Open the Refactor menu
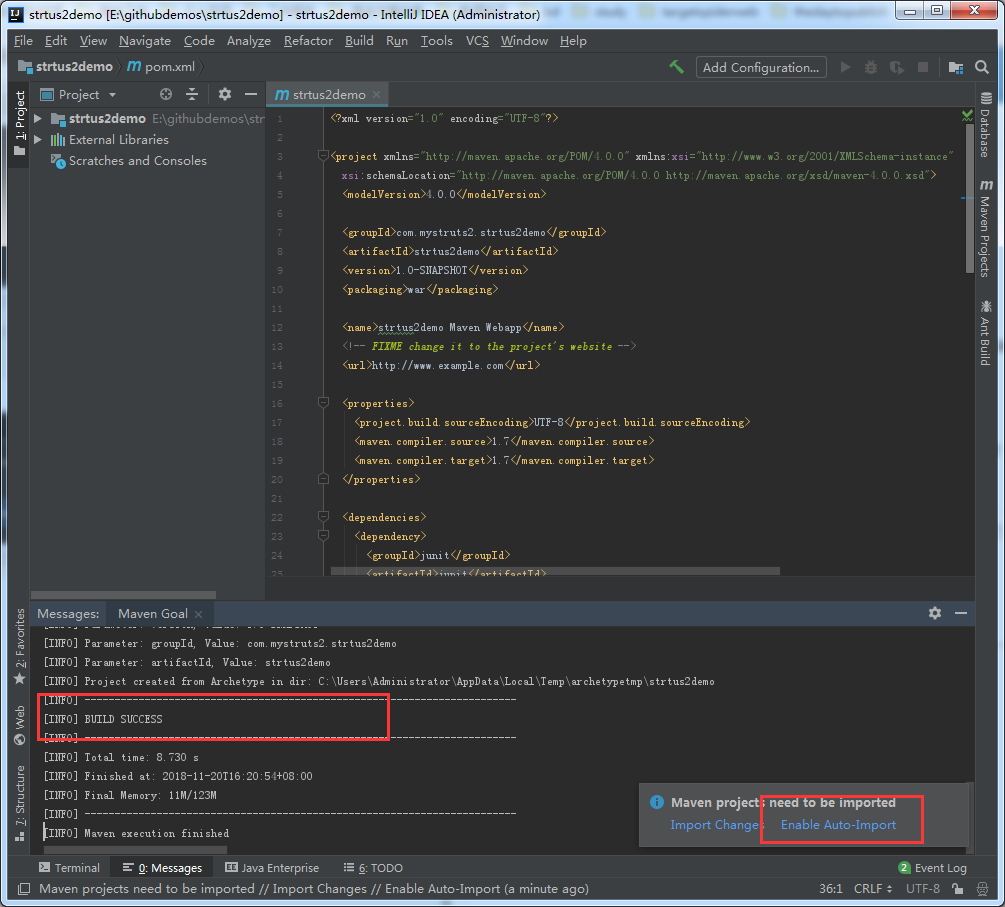 [x=308, y=40]
